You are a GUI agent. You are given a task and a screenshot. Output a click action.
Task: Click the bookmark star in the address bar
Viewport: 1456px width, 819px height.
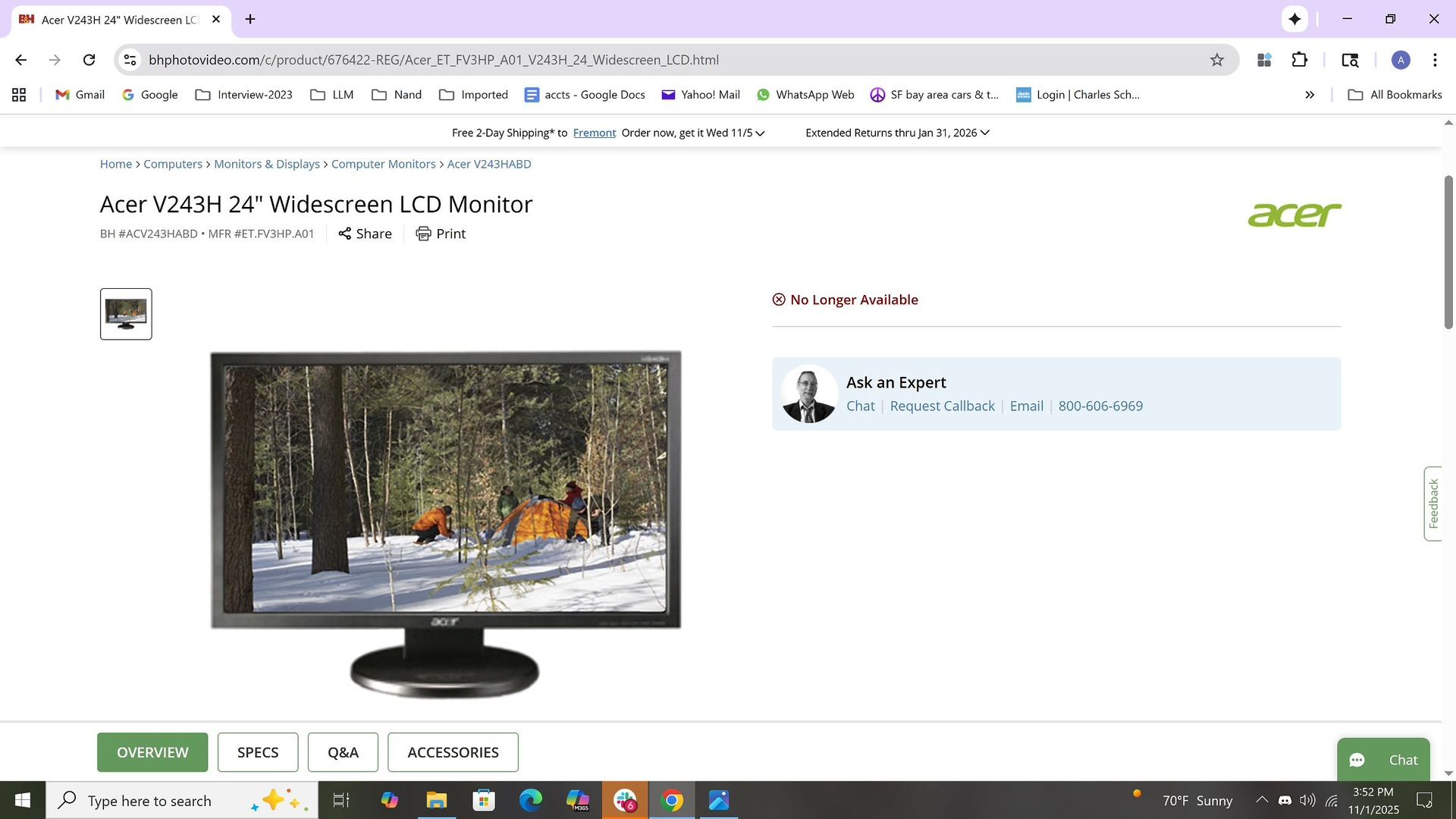coord(1216,59)
